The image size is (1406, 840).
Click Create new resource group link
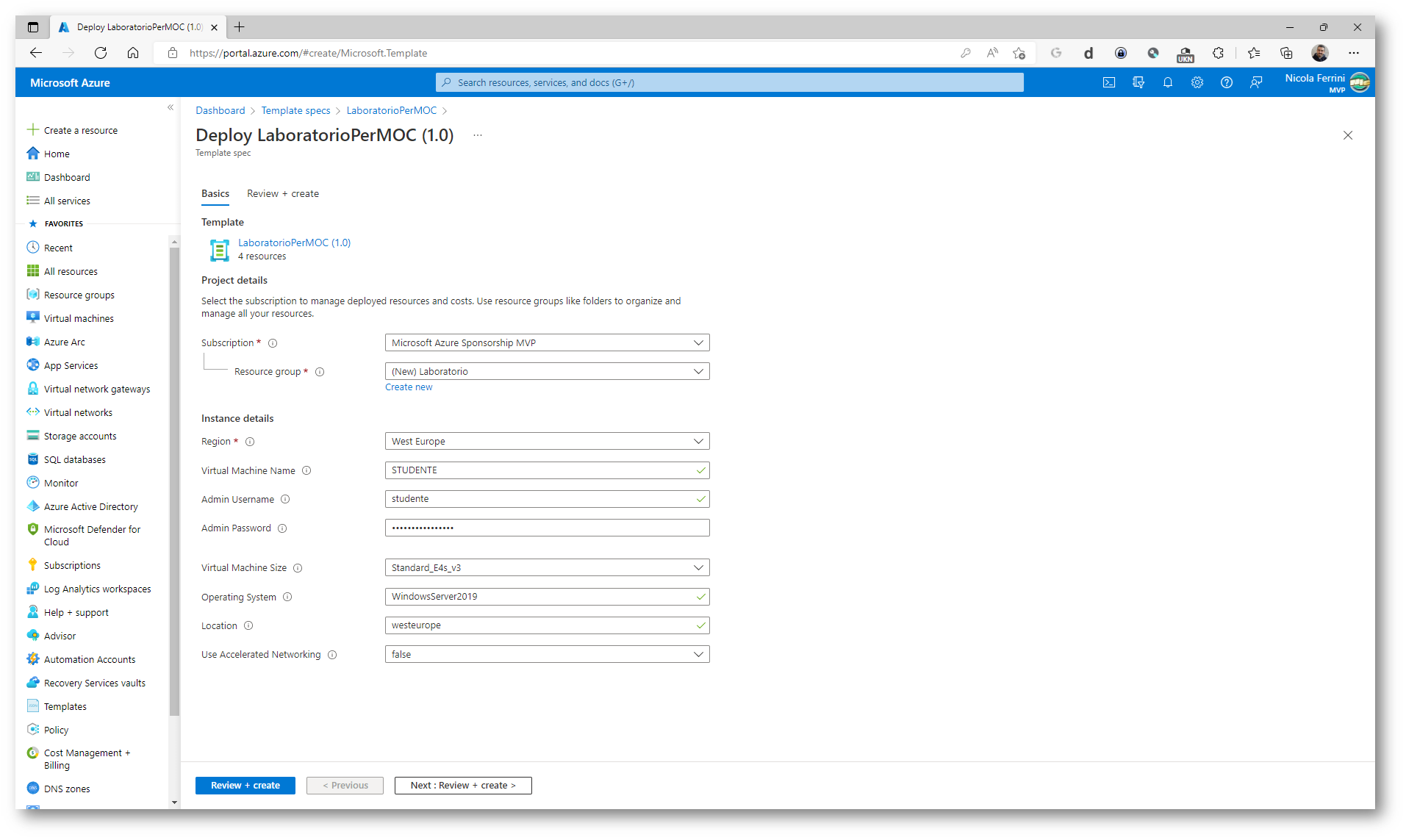click(409, 387)
